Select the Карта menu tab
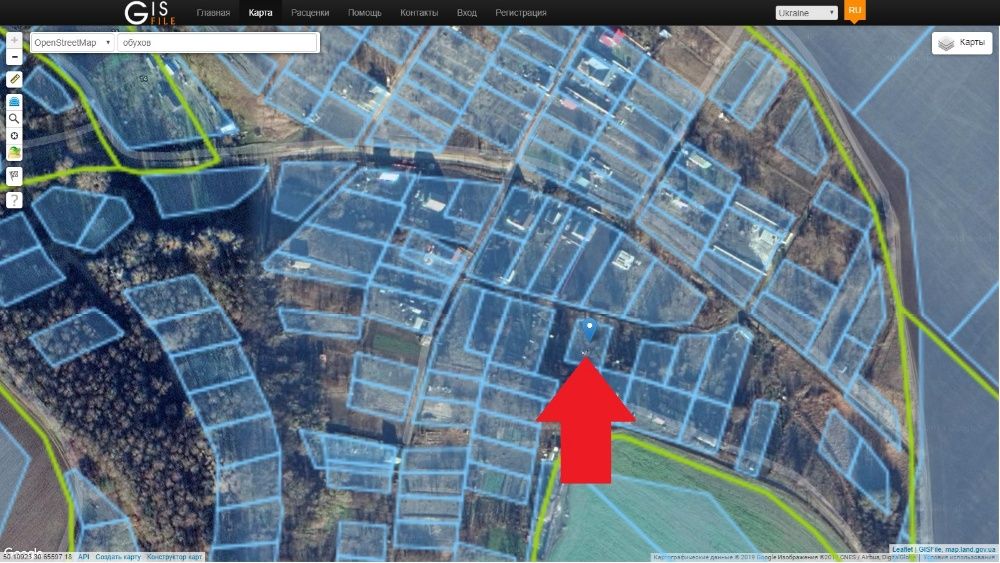The width and height of the screenshot is (1000, 563). point(260,13)
